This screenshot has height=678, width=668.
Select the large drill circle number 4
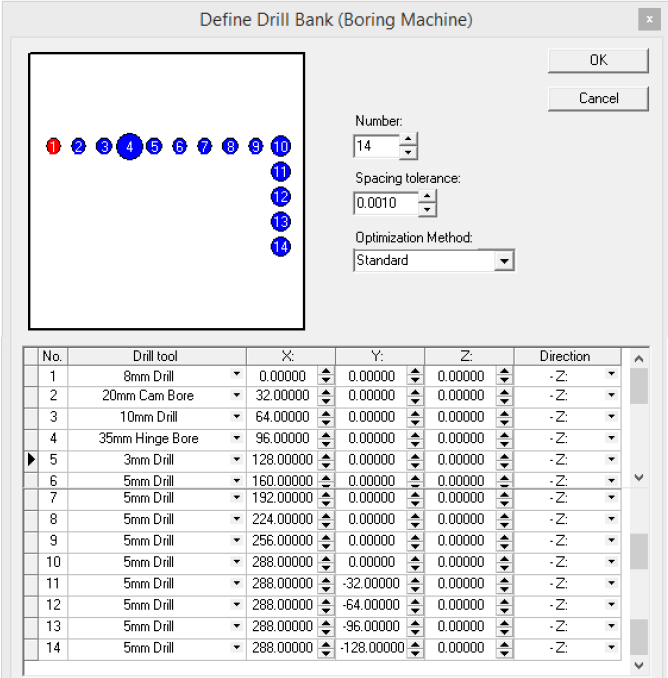point(129,147)
